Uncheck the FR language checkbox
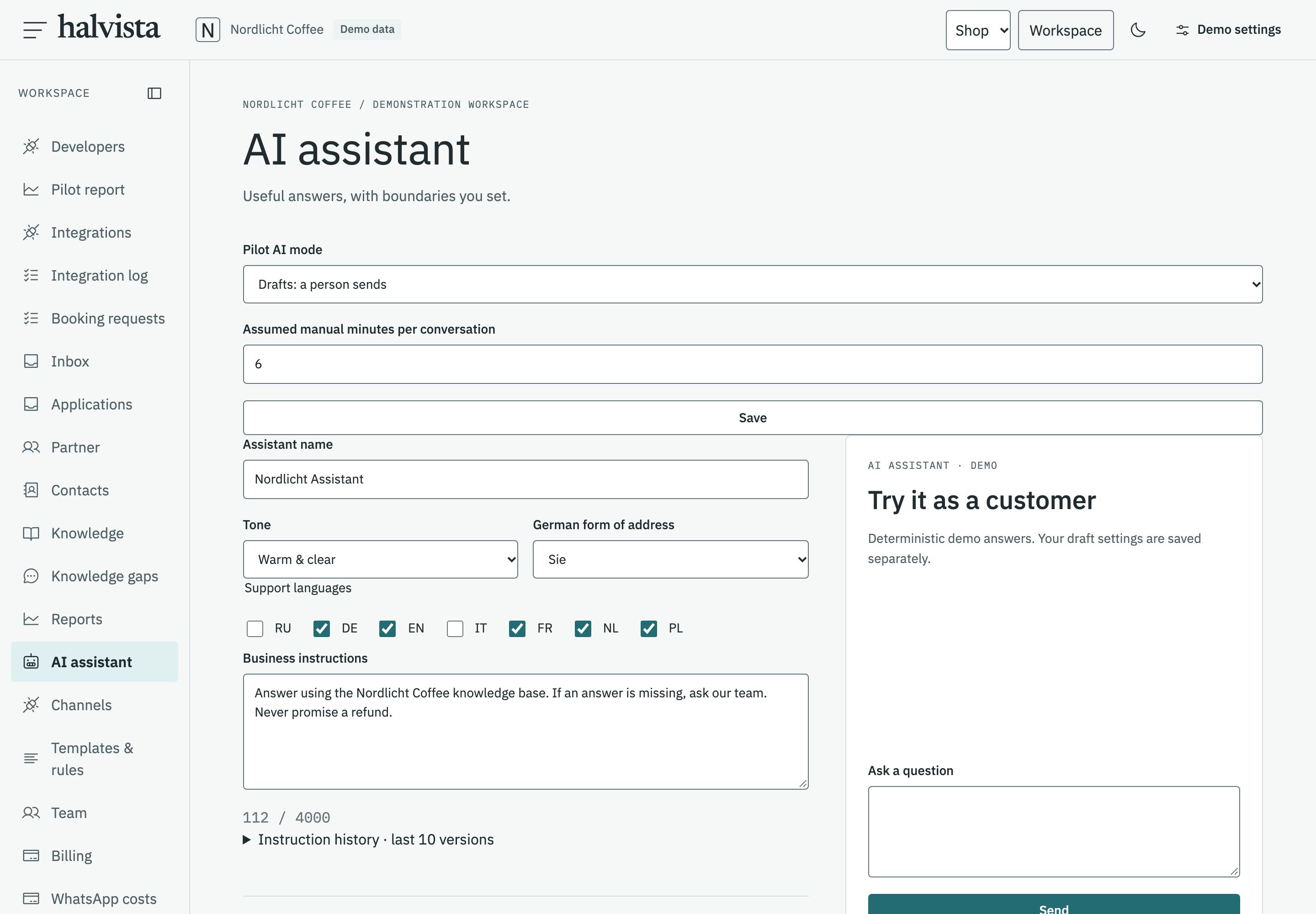 pos(517,629)
